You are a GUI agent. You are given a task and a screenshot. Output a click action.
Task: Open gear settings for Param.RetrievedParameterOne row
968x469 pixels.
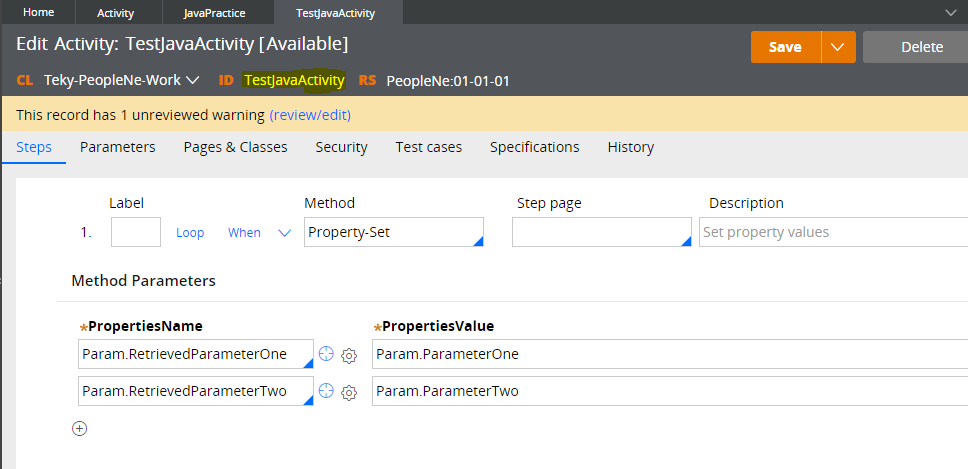click(349, 355)
